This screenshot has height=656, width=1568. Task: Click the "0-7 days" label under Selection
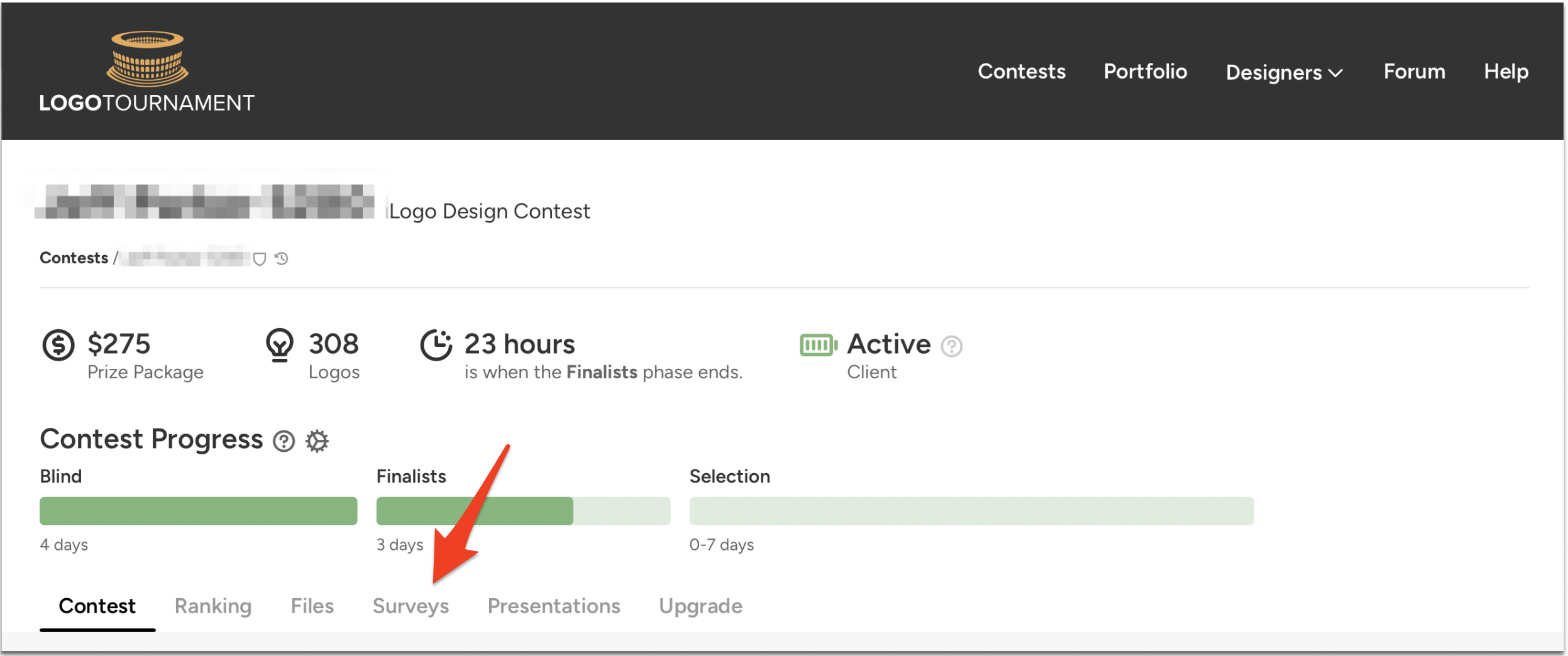(x=721, y=545)
